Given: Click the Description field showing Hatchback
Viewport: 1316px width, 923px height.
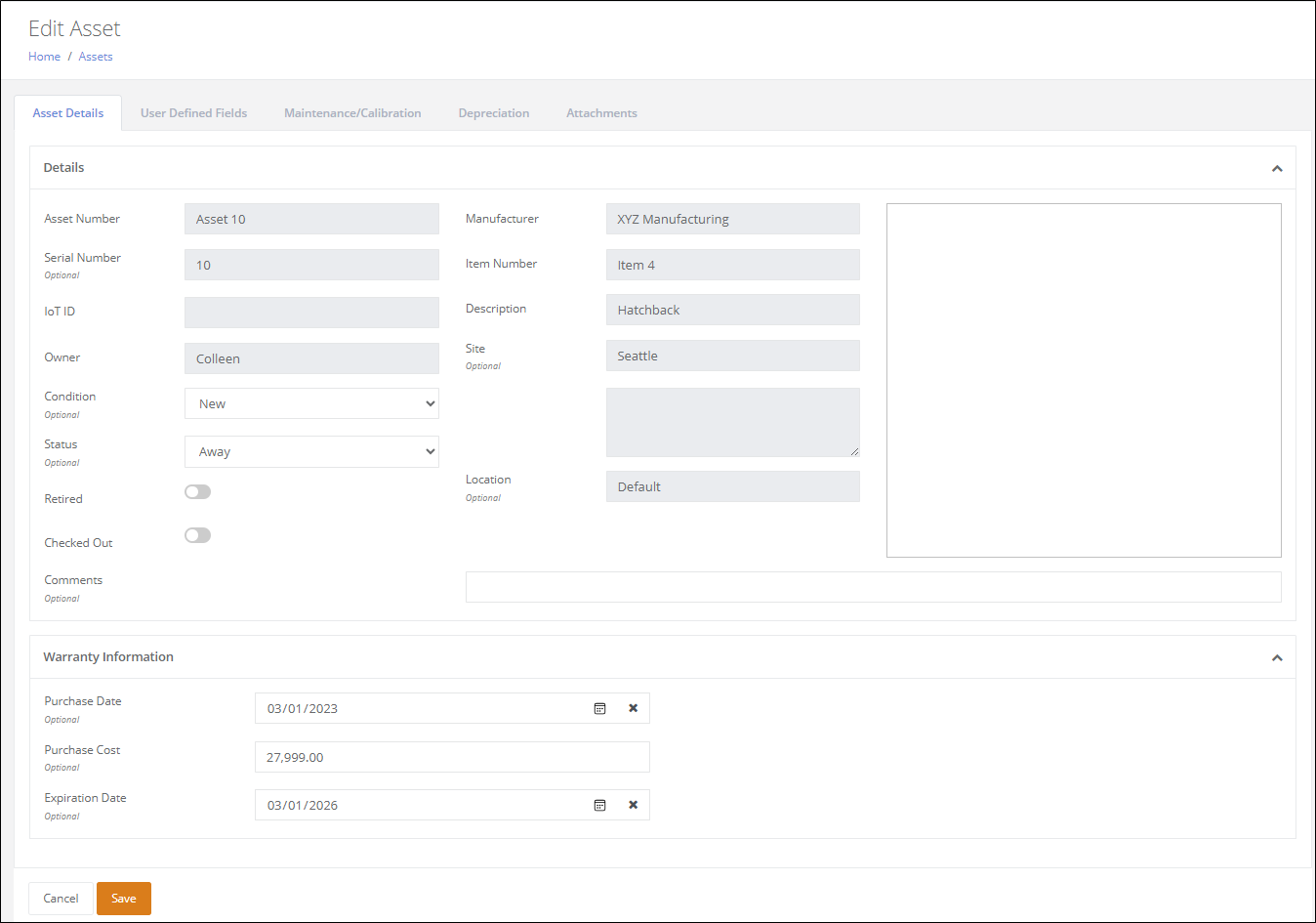Looking at the screenshot, I should pyautogui.click(x=733, y=310).
